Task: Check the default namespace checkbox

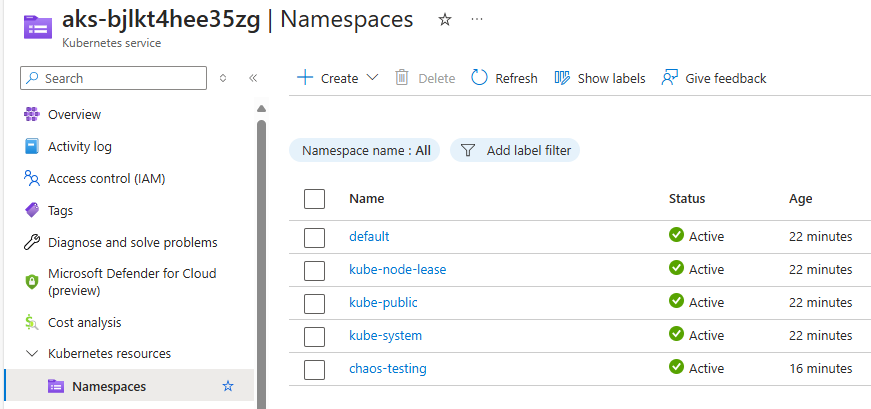Action: [314, 237]
